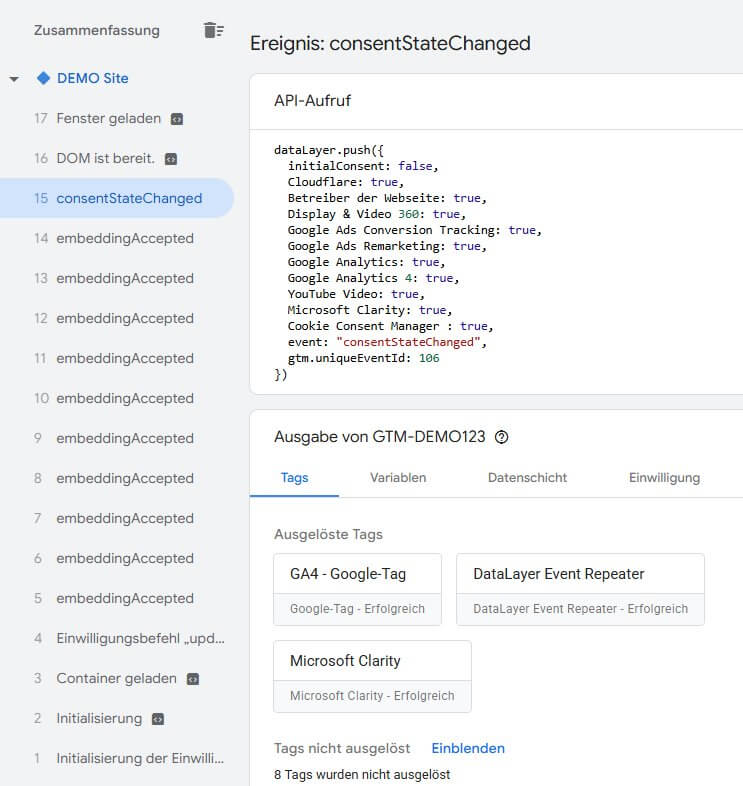Image resolution: width=743 pixels, height=786 pixels.
Task: Click the YouTube Video: true code line
Action: 356,294
